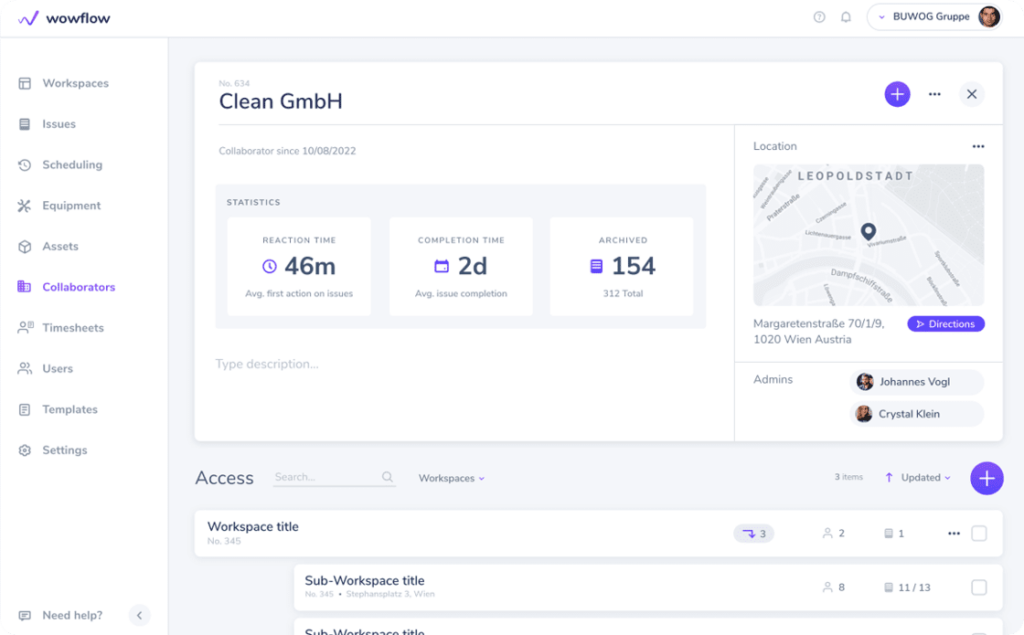Open Templates page
1024x635 pixels.
pyautogui.click(x=57, y=410)
